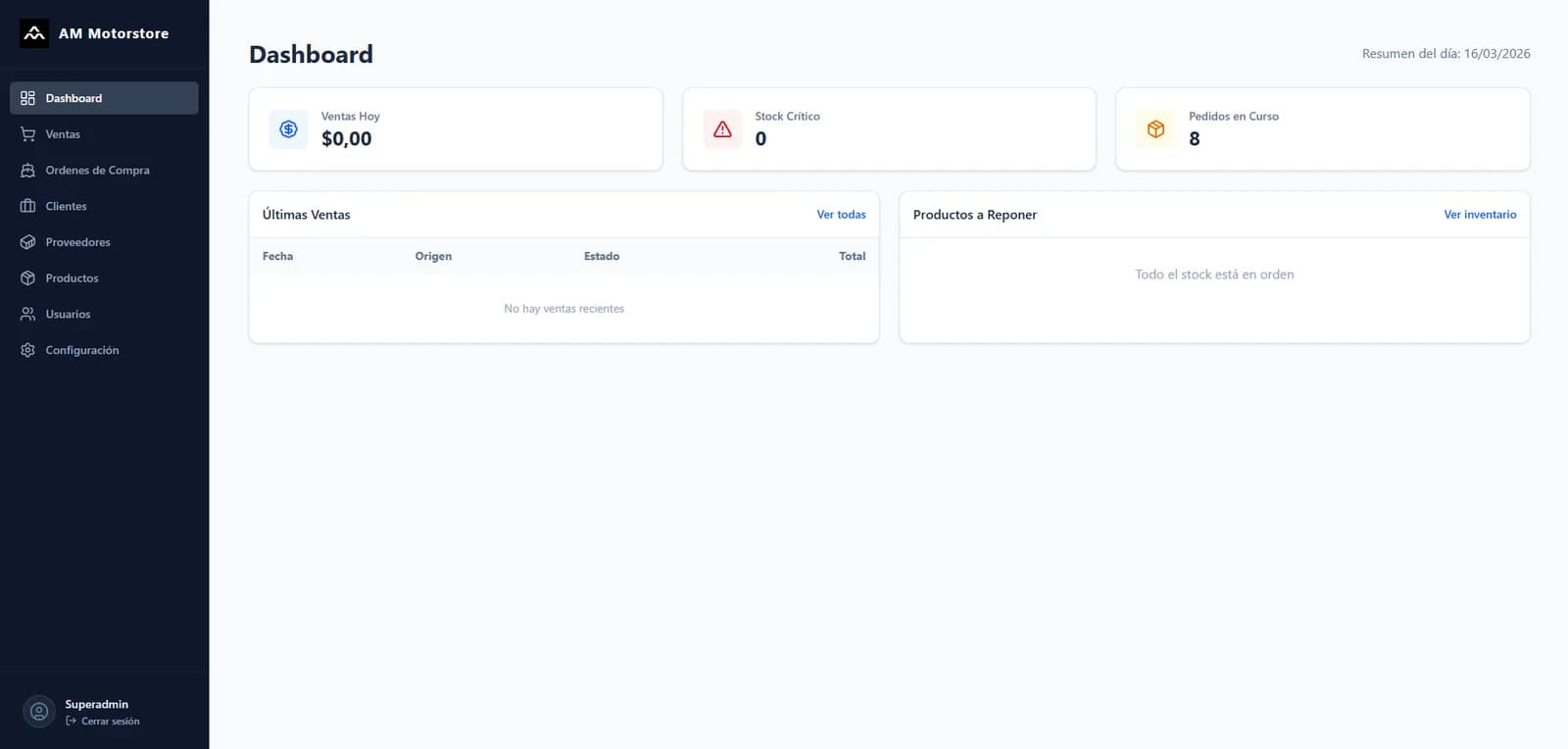1568x749 pixels.
Task: Click the Superadmin username
Action: (96, 704)
